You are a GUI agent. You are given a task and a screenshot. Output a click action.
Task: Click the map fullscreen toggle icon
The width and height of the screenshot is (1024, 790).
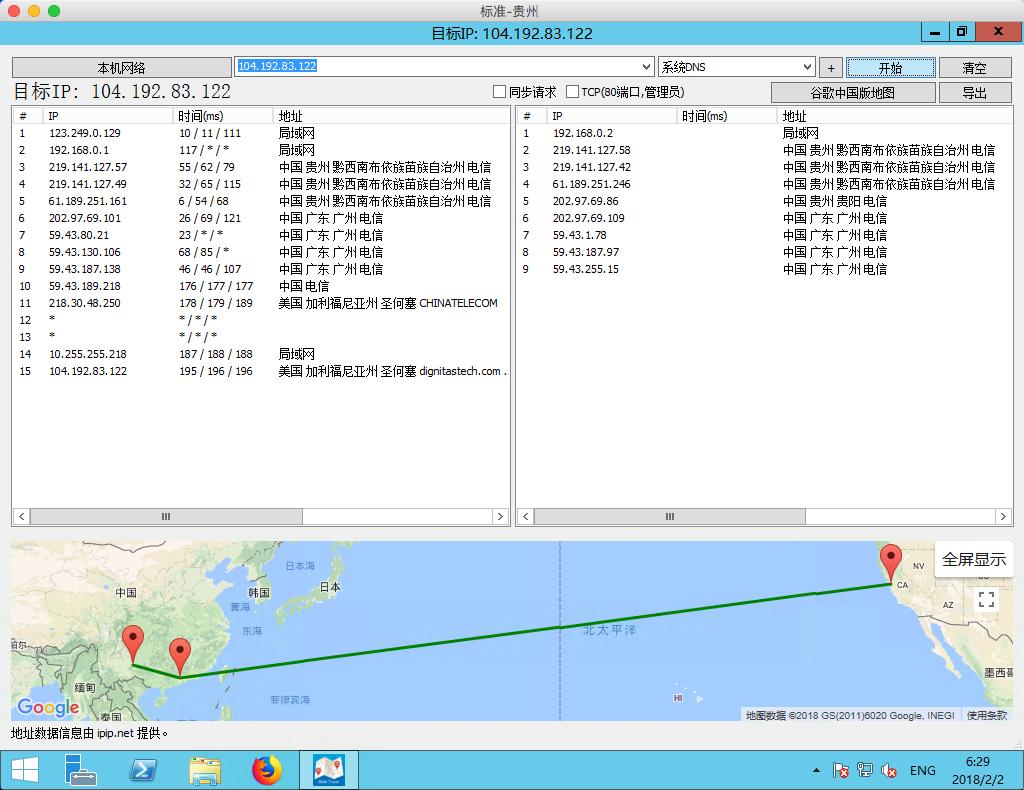(986, 599)
